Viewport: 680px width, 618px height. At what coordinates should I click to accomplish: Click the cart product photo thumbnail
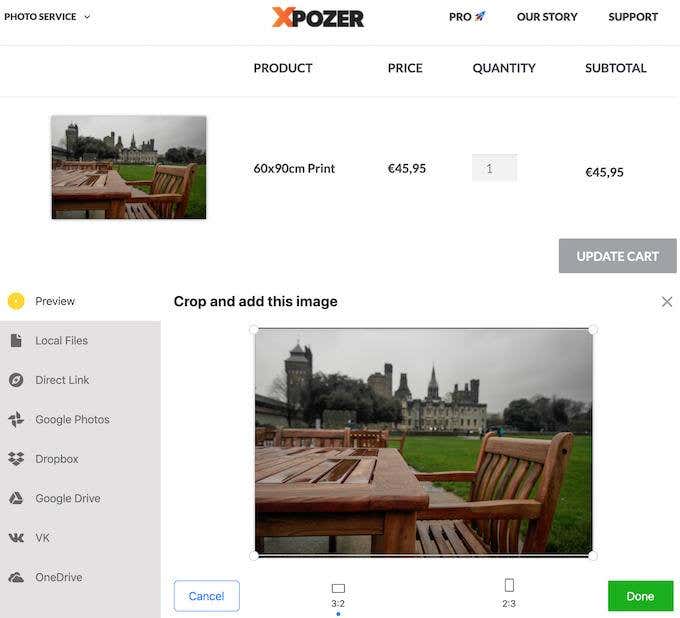click(x=129, y=167)
